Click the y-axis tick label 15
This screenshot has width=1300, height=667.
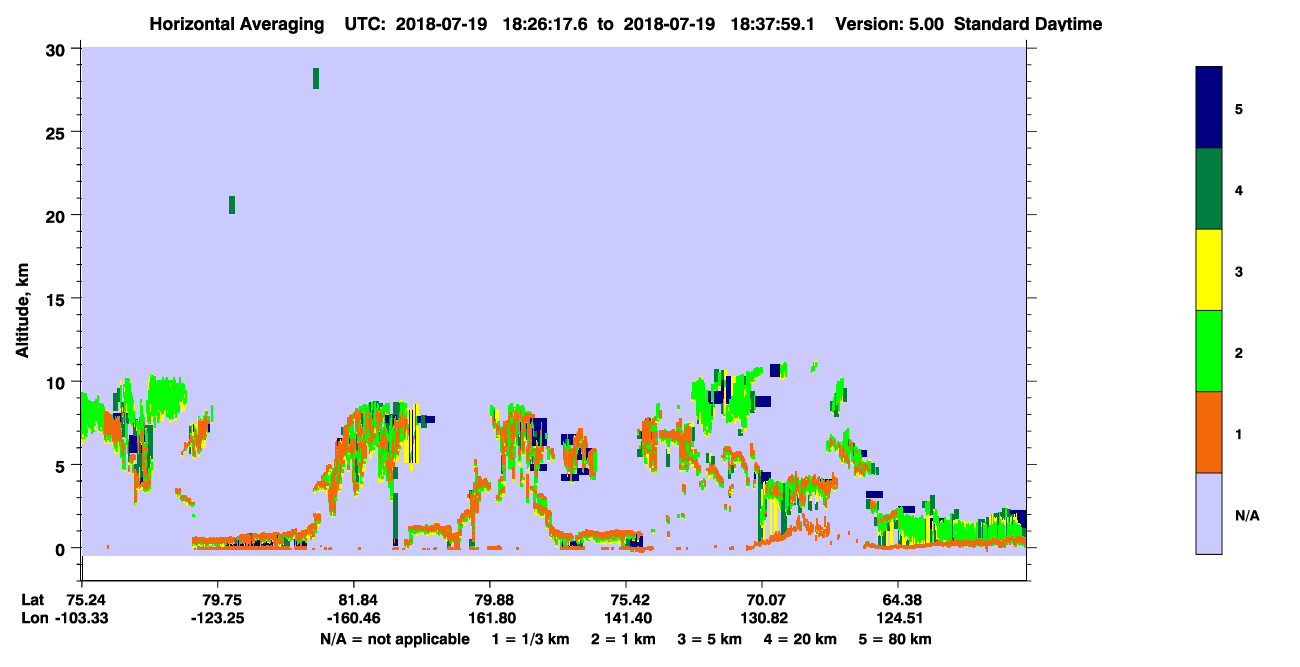[58, 298]
